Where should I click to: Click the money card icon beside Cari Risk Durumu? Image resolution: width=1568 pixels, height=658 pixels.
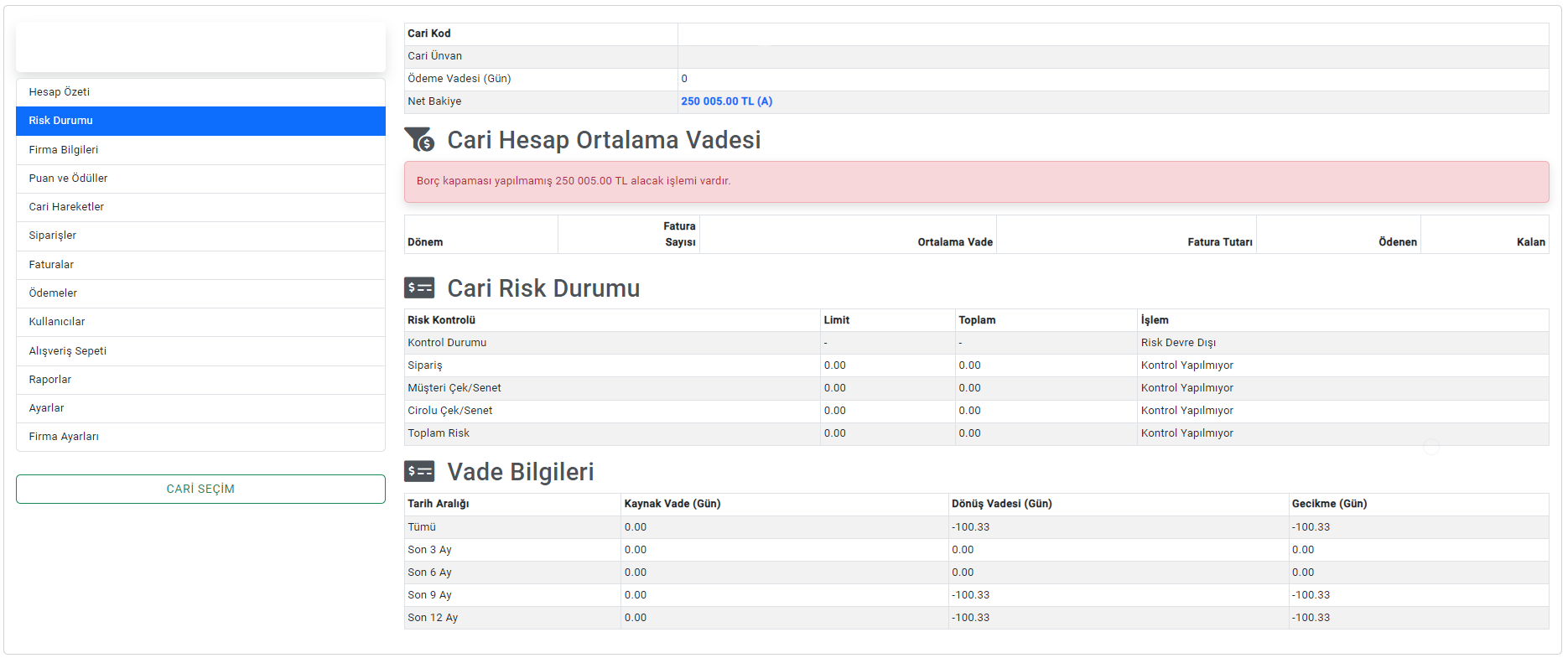point(419,288)
